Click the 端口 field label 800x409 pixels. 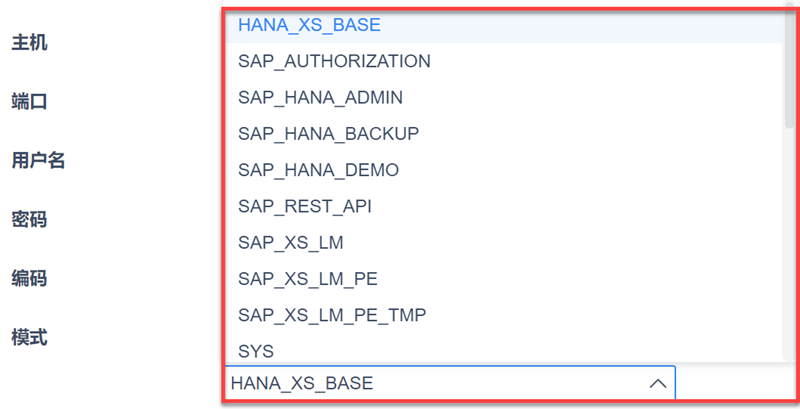click(29, 102)
